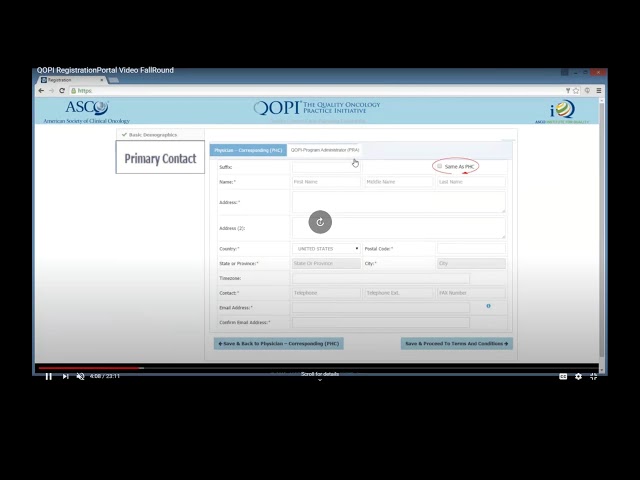Check the Same As PHC box
640x480 pixels.
(x=440, y=166)
